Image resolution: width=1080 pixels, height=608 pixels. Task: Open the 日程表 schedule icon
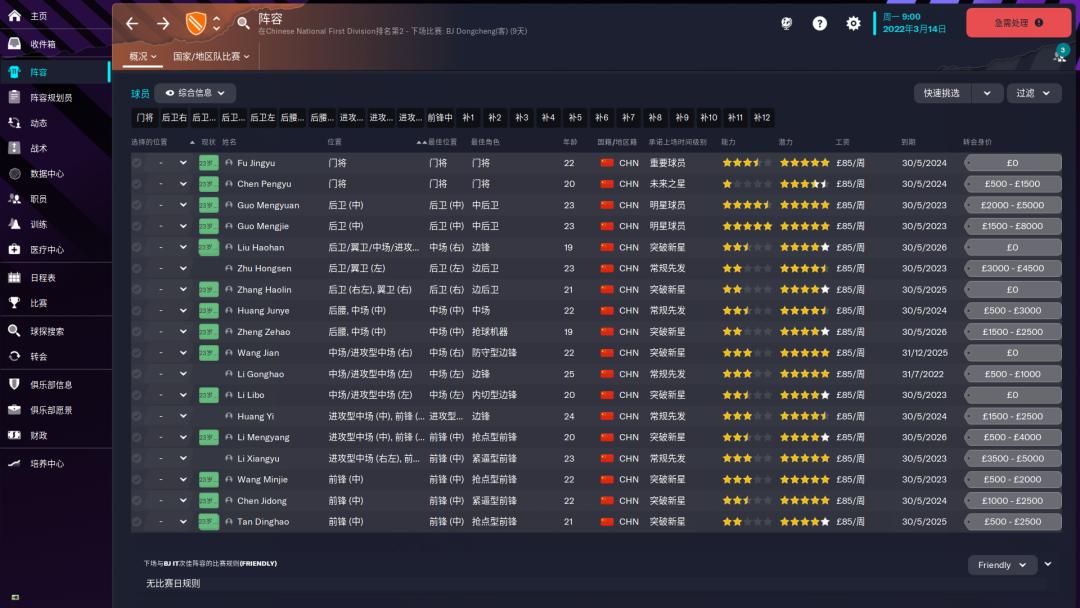click(14, 277)
